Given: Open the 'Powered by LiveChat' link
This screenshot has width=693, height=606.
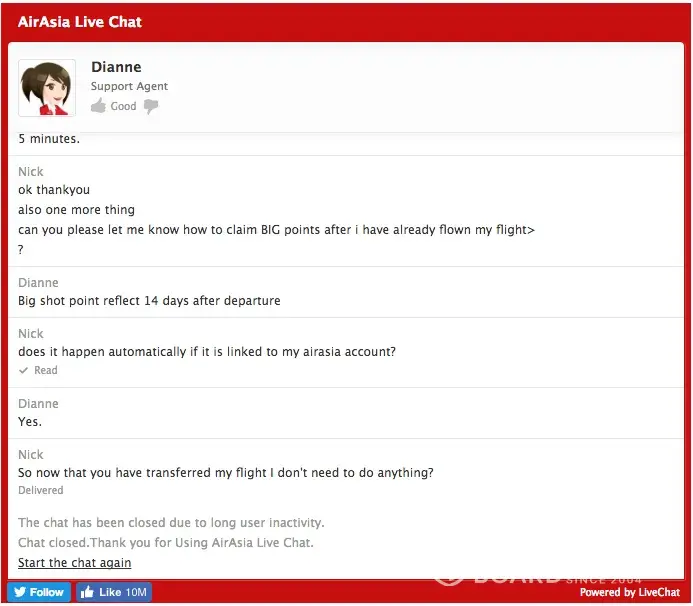Looking at the screenshot, I should (630, 592).
